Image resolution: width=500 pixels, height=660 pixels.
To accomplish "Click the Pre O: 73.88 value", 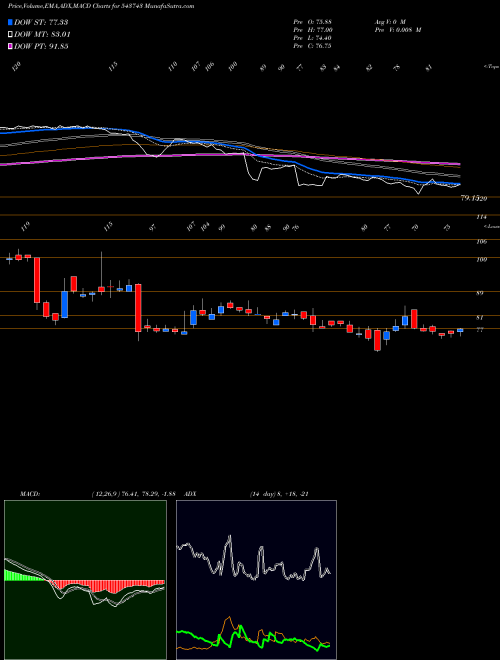I will (313, 22).
